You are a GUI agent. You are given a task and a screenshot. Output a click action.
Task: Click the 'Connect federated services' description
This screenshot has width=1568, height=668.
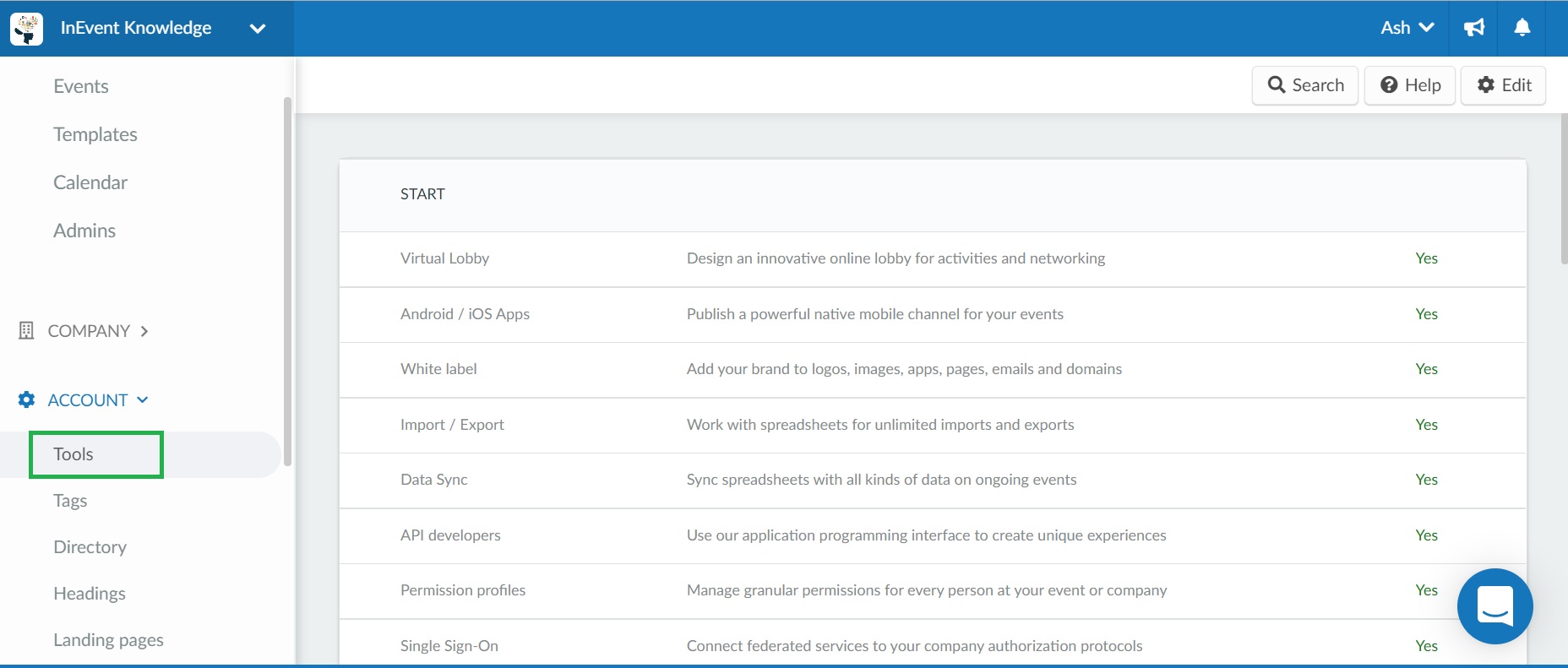pyautogui.click(x=915, y=646)
